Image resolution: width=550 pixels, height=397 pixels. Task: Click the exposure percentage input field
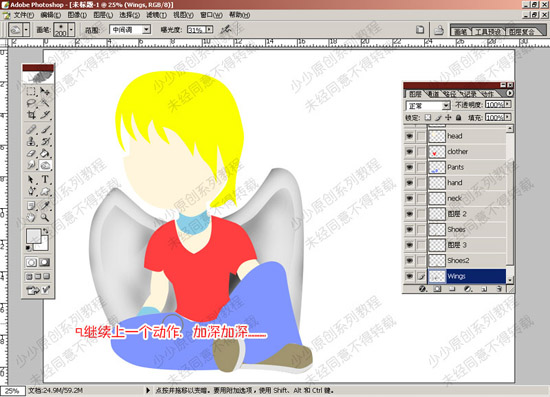tap(196, 30)
